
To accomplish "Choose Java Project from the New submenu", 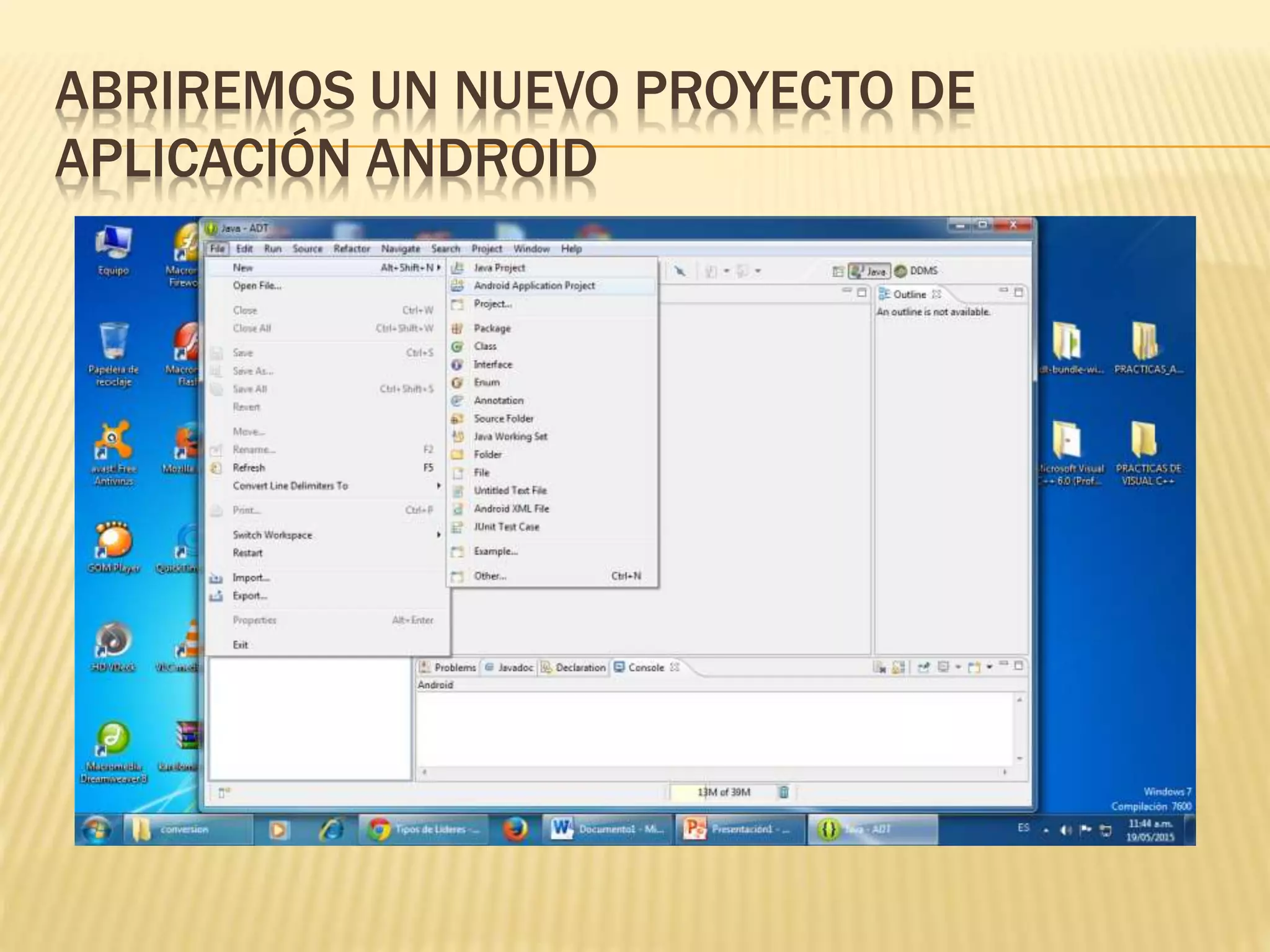I will (551, 268).
